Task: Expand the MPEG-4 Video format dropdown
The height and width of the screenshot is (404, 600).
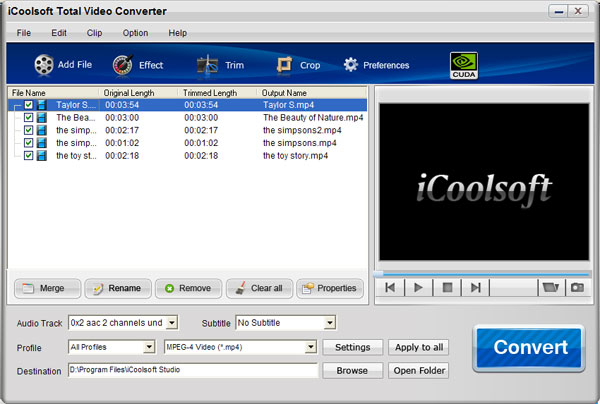Action: tap(311, 347)
